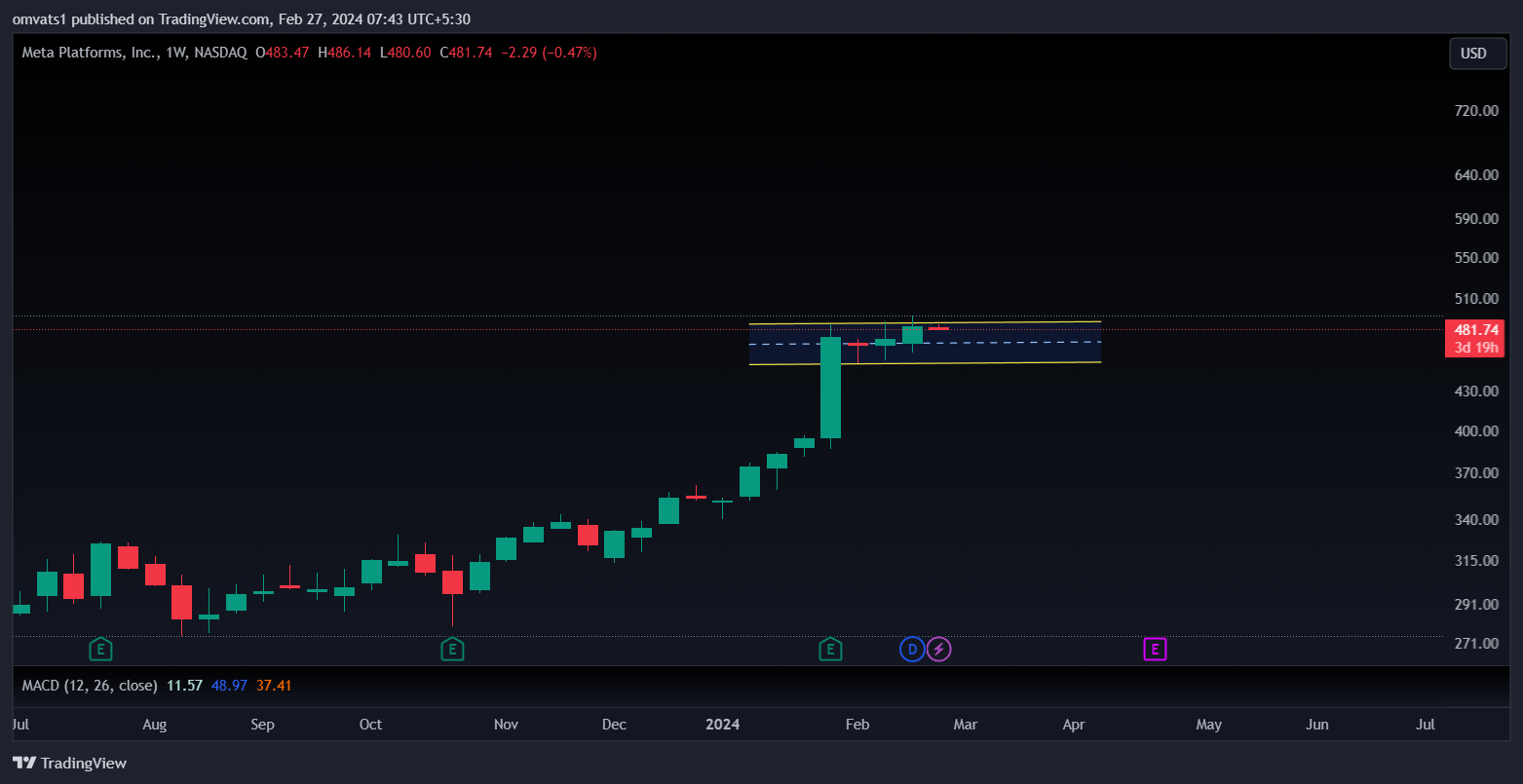This screenshot has height=784, width=1523.
Task: Click the large green late-January breakout candle
Action: click(x=830, y=388)
